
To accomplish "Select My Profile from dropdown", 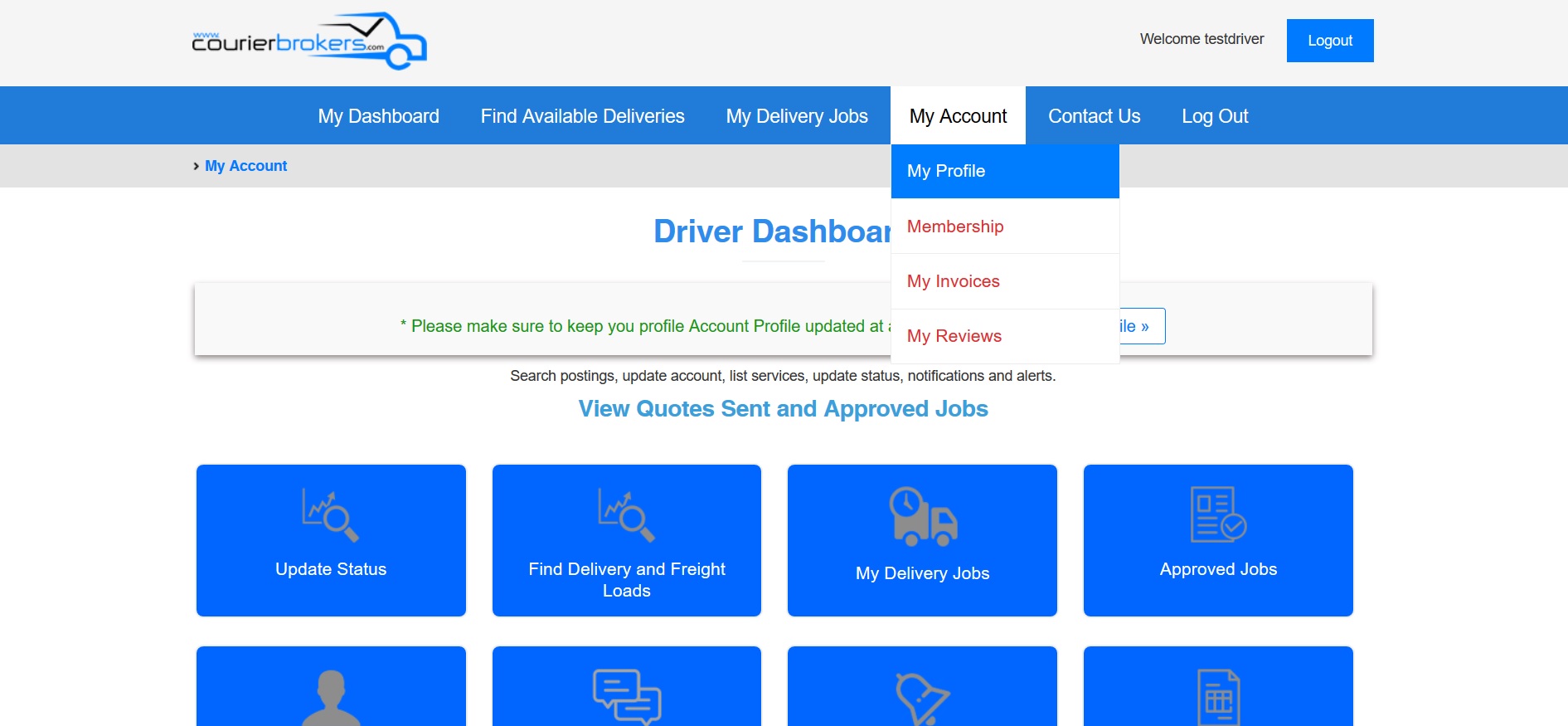I will [946, 171].
